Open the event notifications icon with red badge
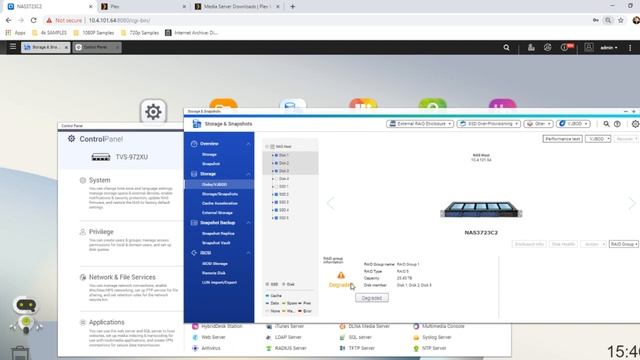Image resolution: width=640 pixels, height=360 pixels. pos(567,47)
